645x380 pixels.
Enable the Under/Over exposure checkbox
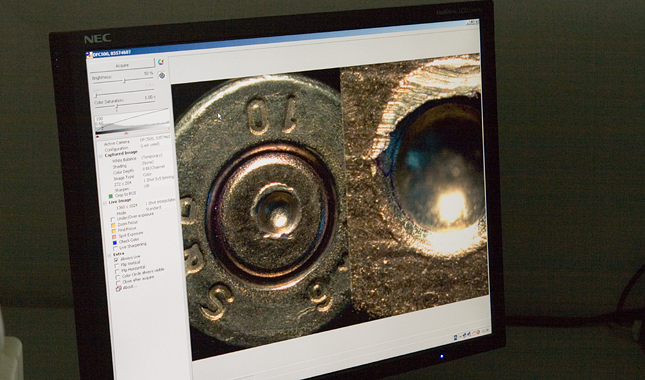113,220
